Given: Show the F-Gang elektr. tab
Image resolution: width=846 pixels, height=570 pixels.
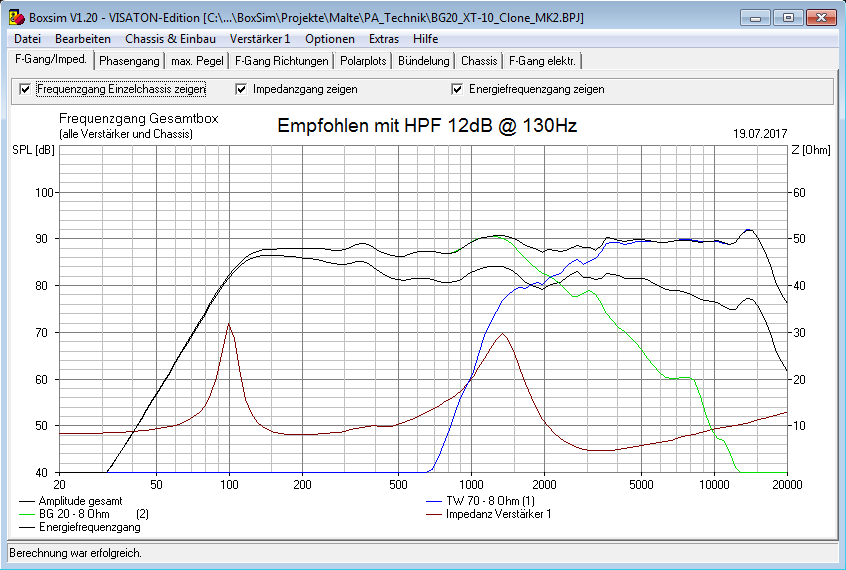Looking at the screenshot, I should click(542, 61).
